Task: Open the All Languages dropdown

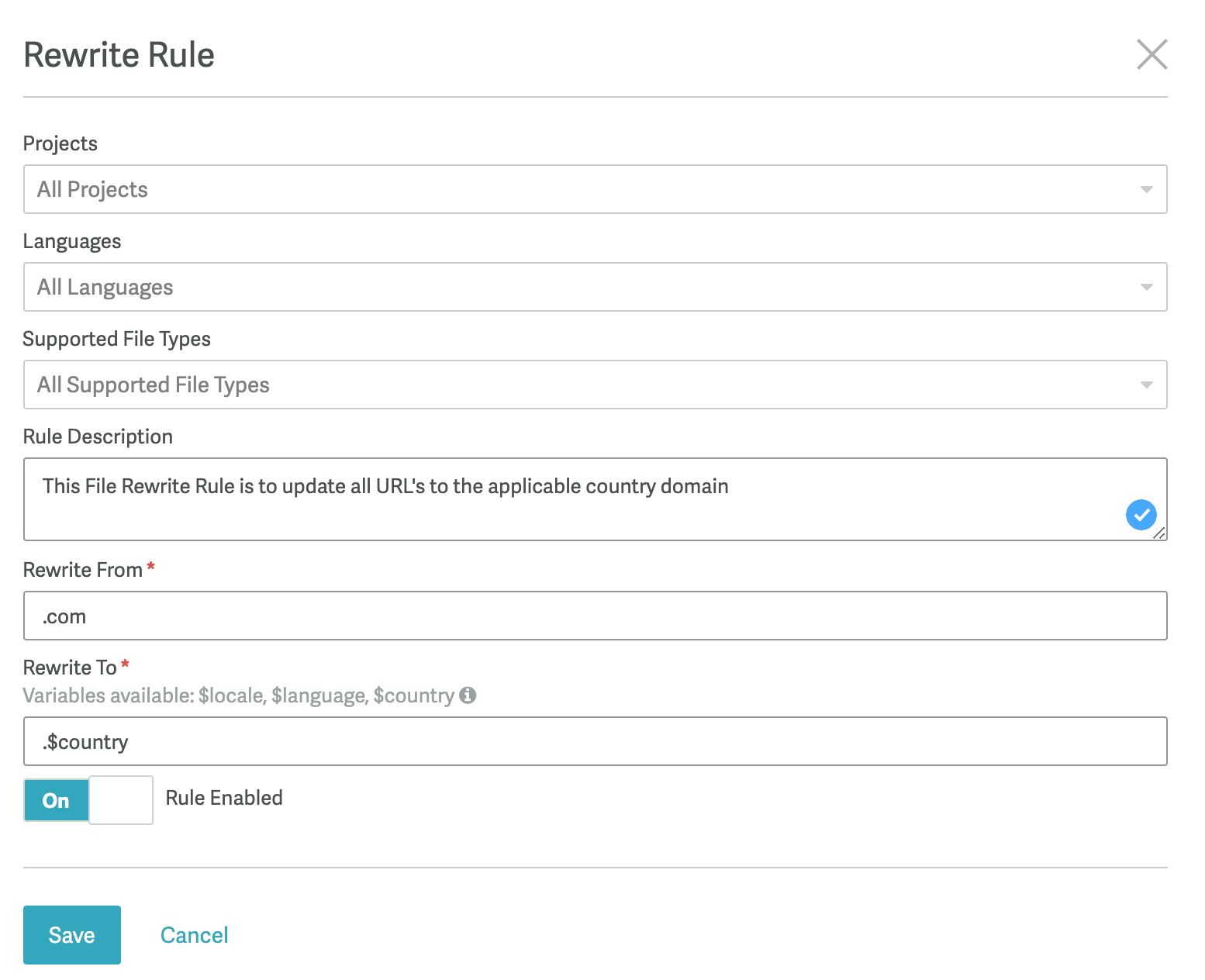Action: point(595,287)
